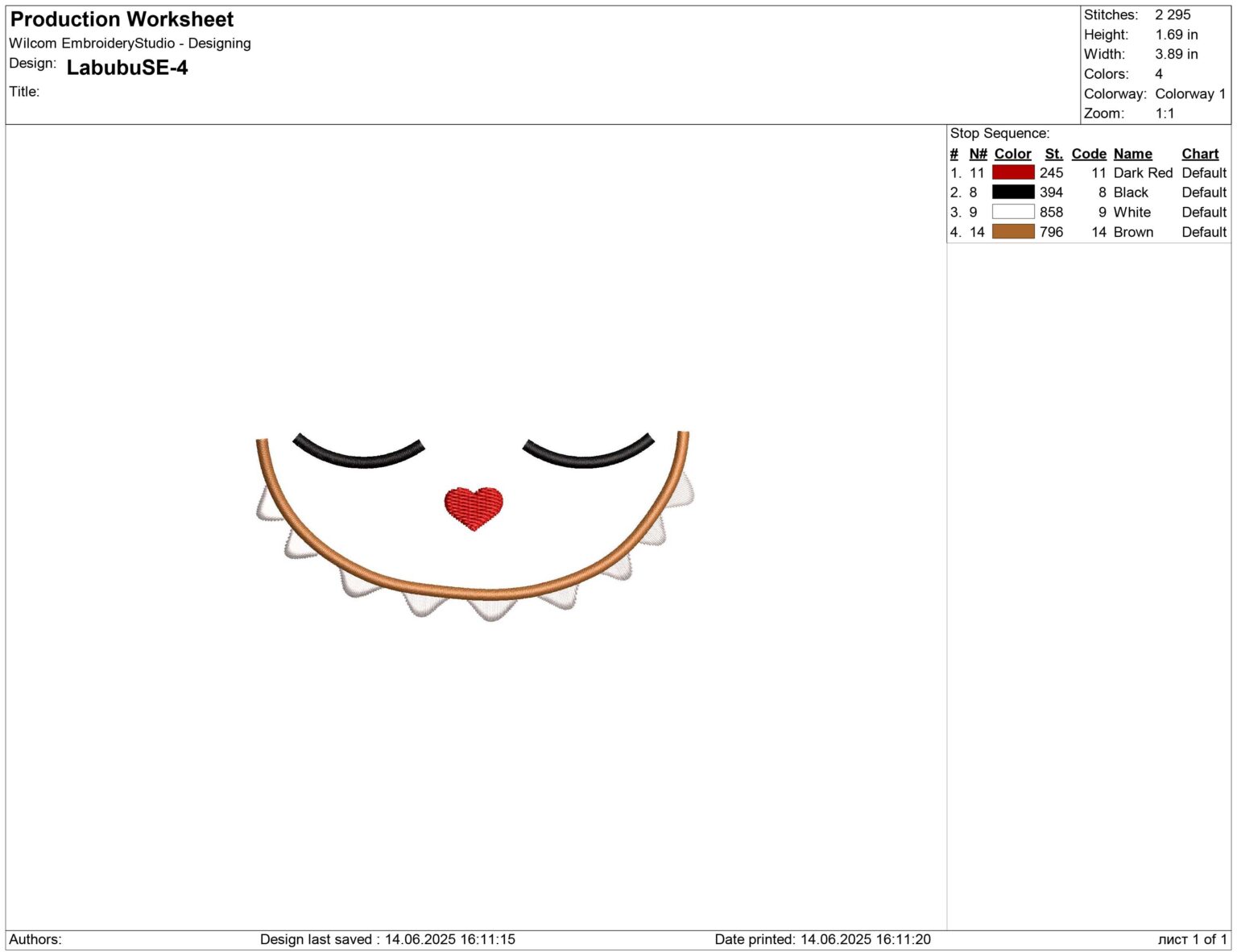Click the Name column header
Image resolution: width=1237 pixels, height=952 pixels.
(1132, 153)
